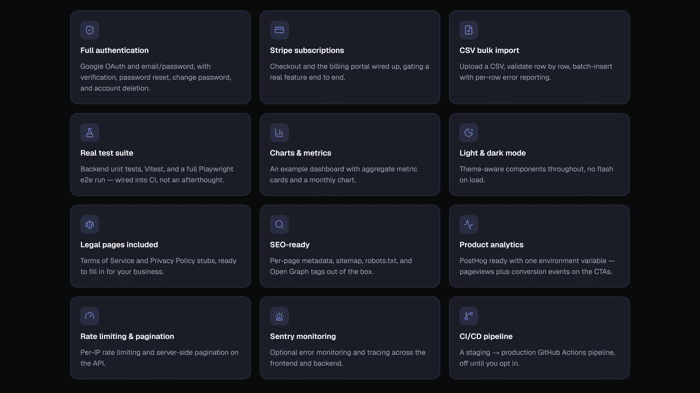Image resolution: width=700 pixels, height=393 pixels.
Task: Click the scales icon for Legal pages
Action: [90, 224]
